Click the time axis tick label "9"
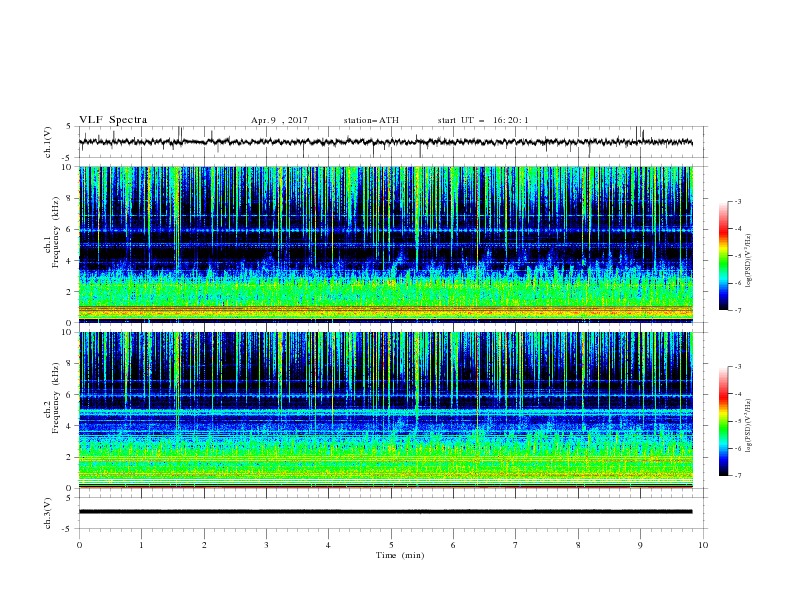 tap(640, 545)
